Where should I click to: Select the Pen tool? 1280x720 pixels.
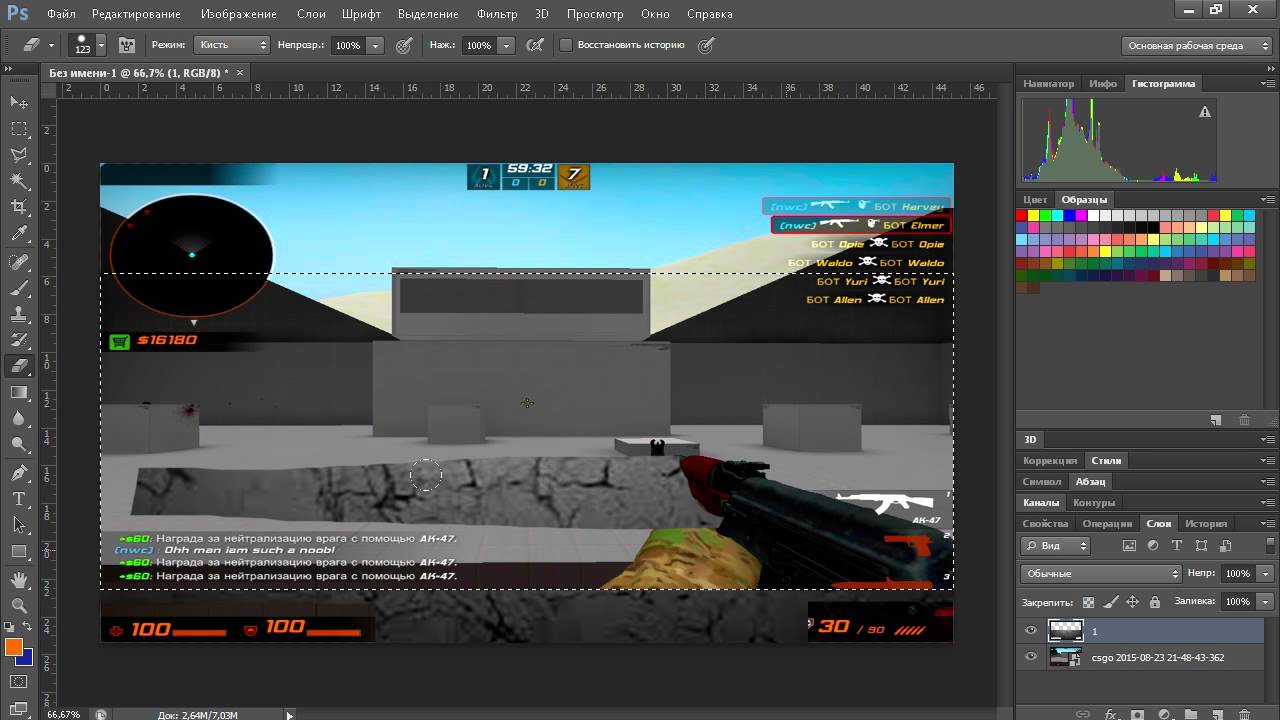click(x=19, y=473)
